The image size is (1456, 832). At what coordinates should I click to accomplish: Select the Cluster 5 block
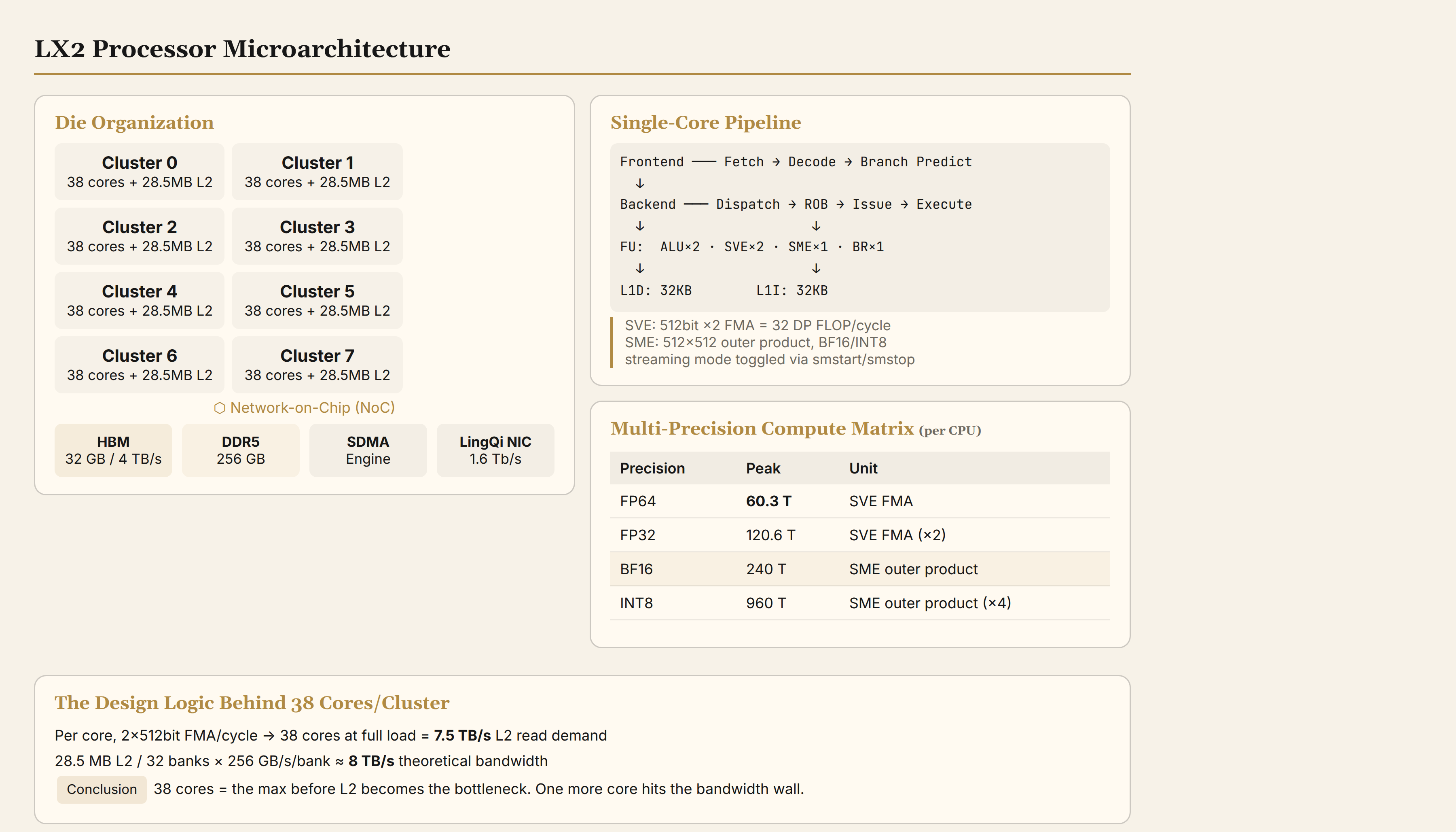(317, 301)
